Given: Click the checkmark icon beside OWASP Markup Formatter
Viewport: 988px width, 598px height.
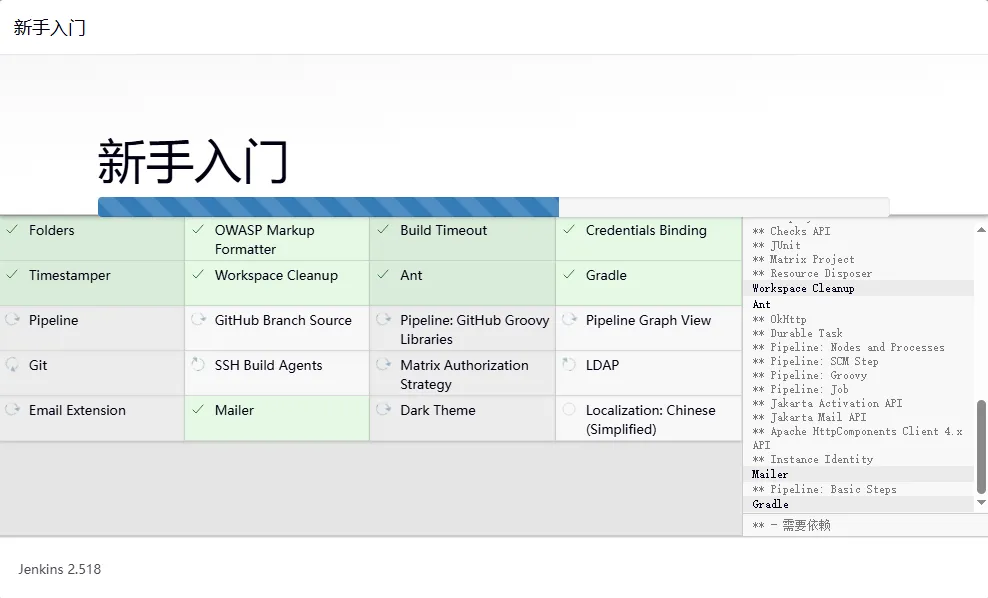Looking at the screenshot, I should tap(198, 230).
